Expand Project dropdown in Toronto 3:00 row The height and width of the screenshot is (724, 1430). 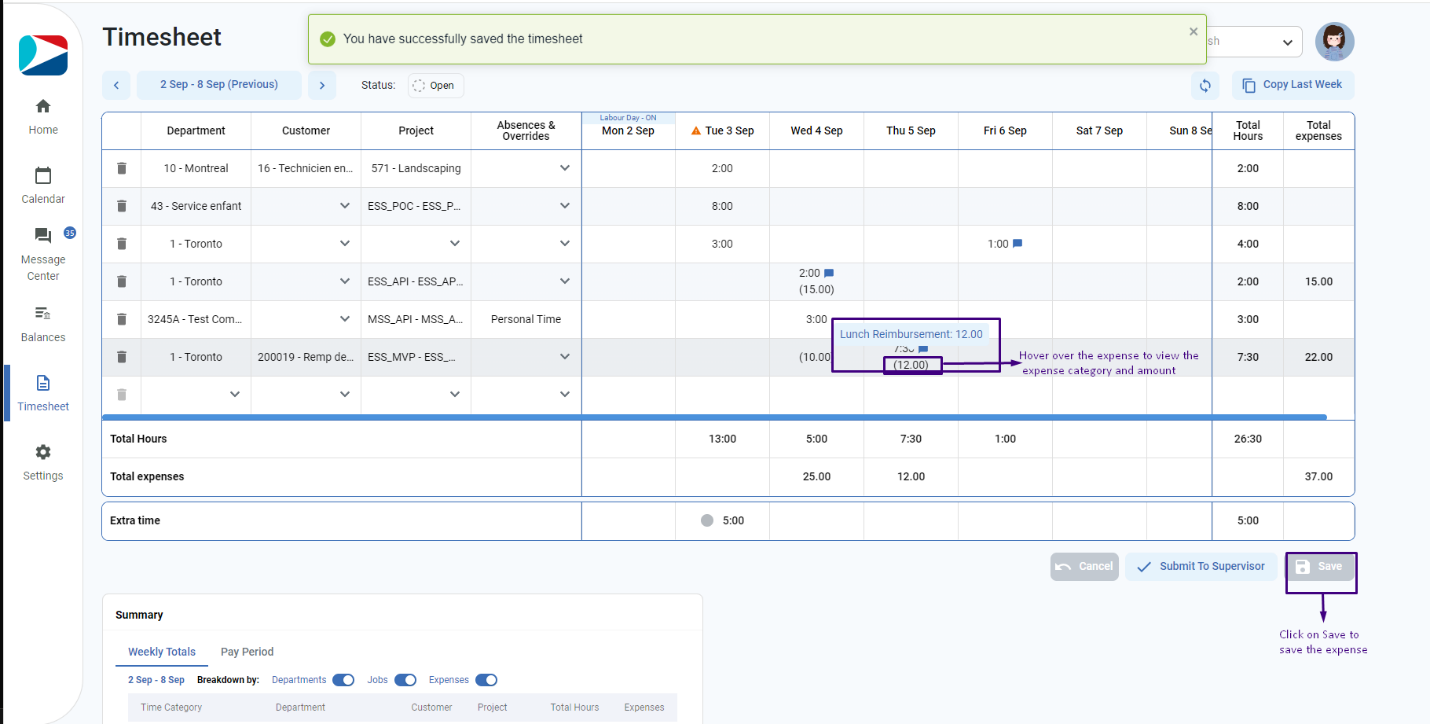(455, 243)
